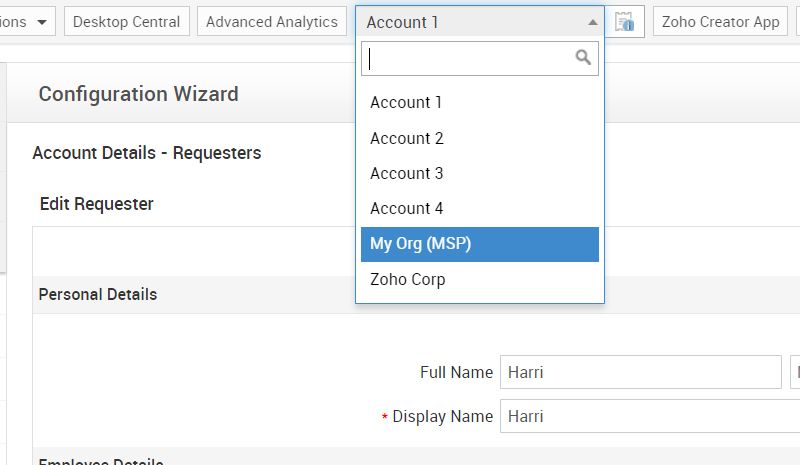
Task: Click the Configuration Wizard title
Action: coord(138,94)
